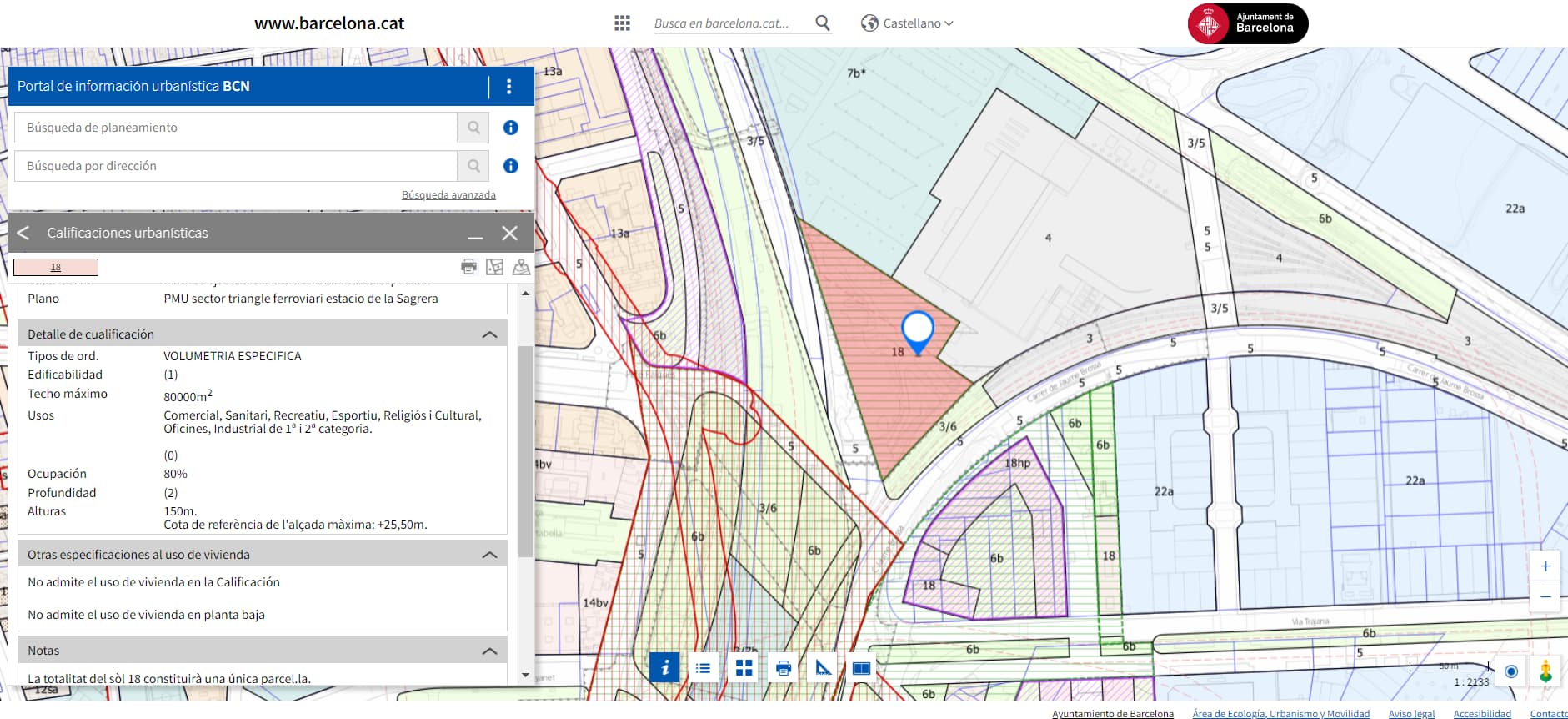Click the planning search magnifier button
1568x719 pixels.
(473, 128)
